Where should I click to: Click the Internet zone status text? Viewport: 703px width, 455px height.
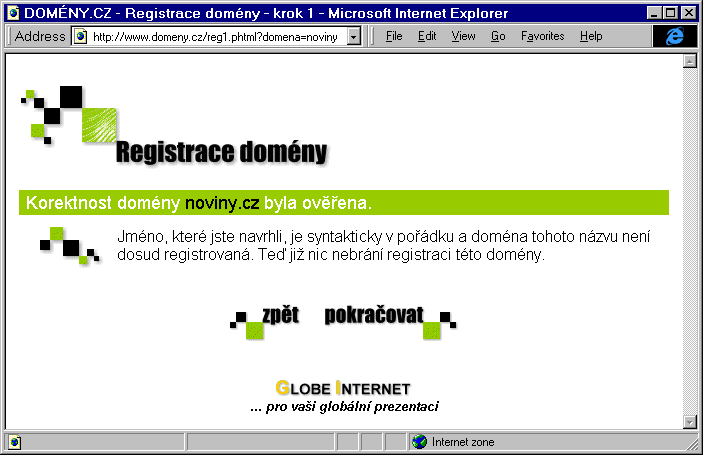(x=463, y=442)
